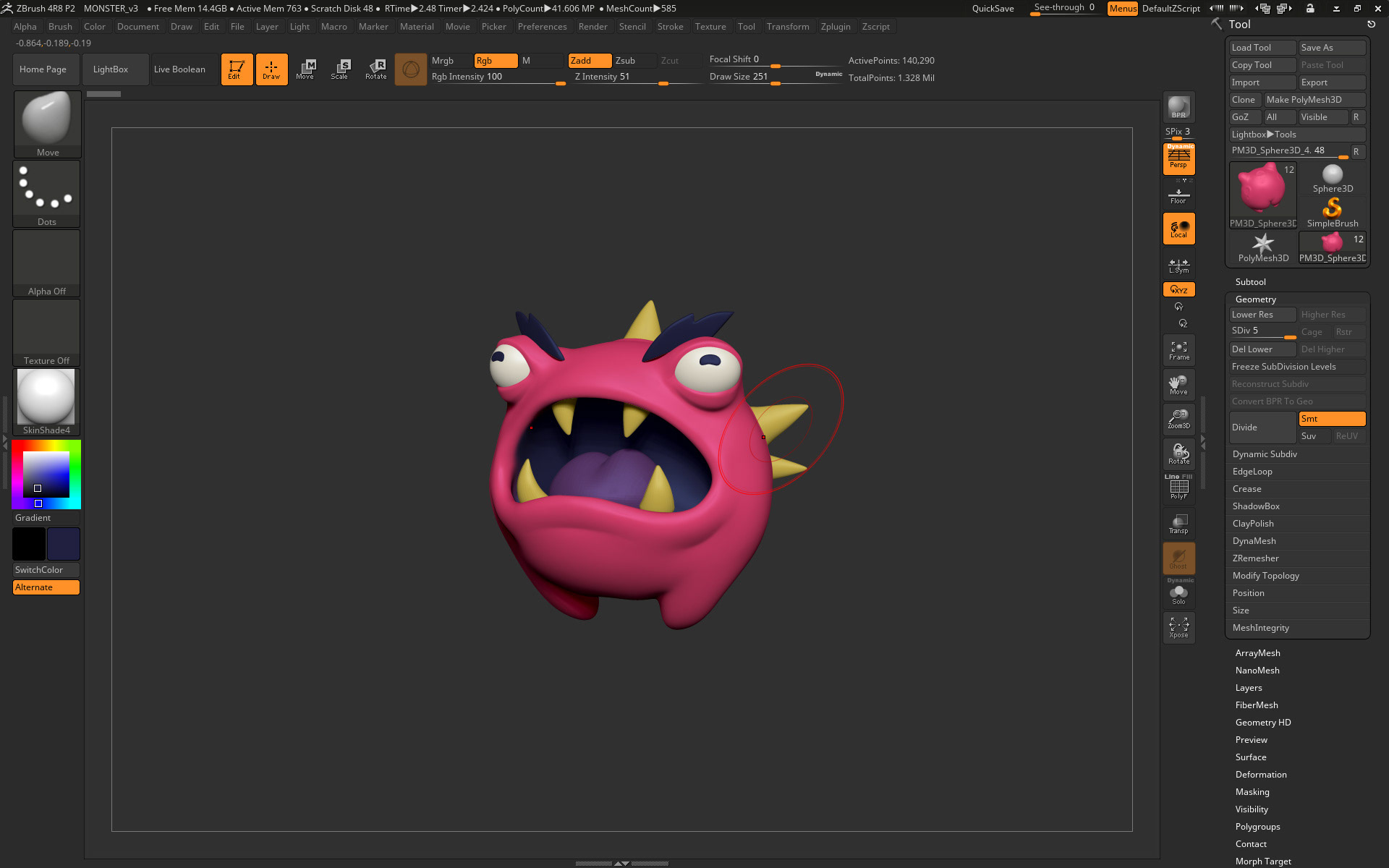Toggle the Floor grid icon

tap(1178, 195)
